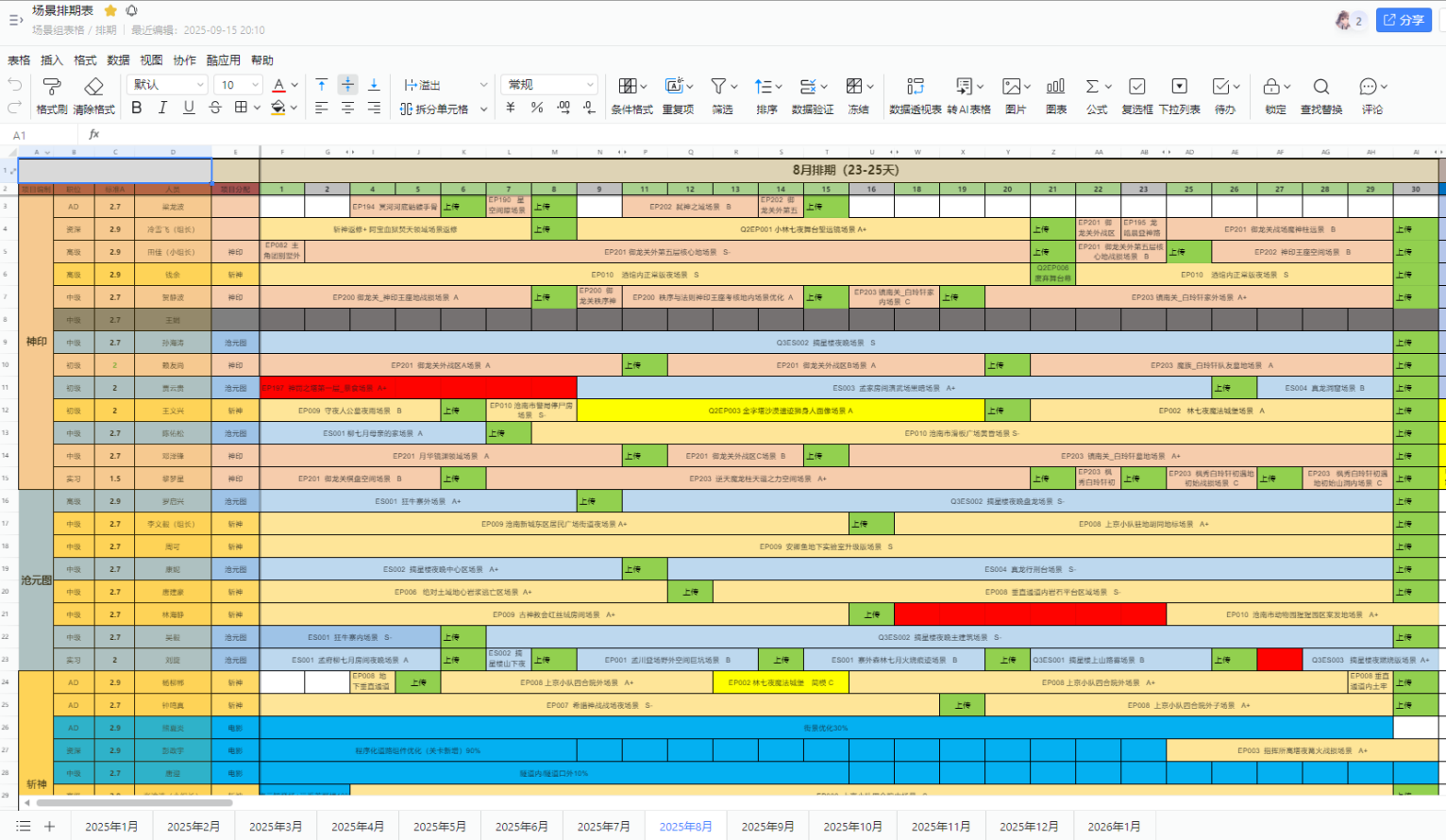This screenshot has height=840, width=1446.
Task: Apply currency (¥) number format
Action: [x=511, y=109]
